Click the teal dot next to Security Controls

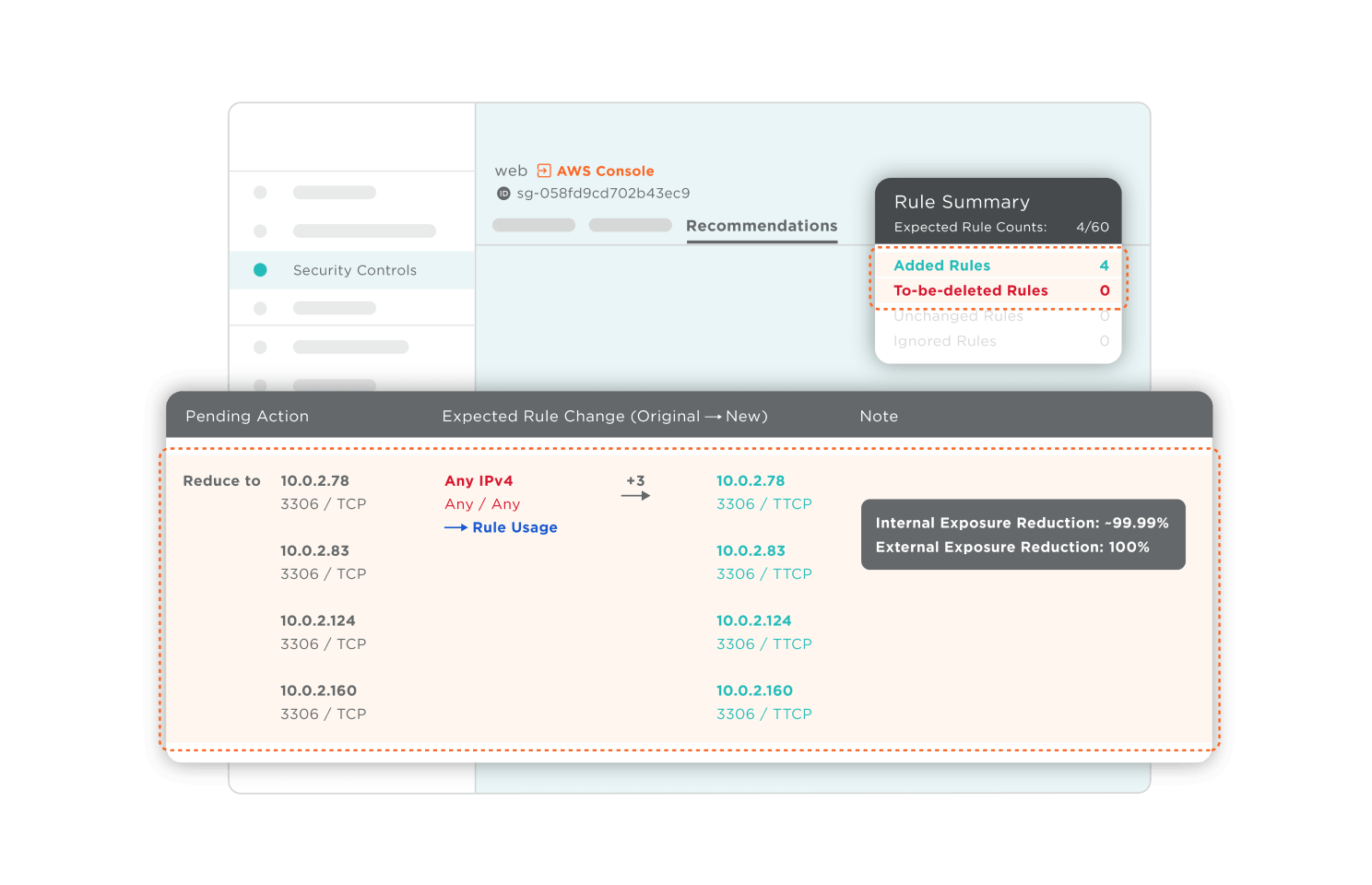tap(260, 270)
